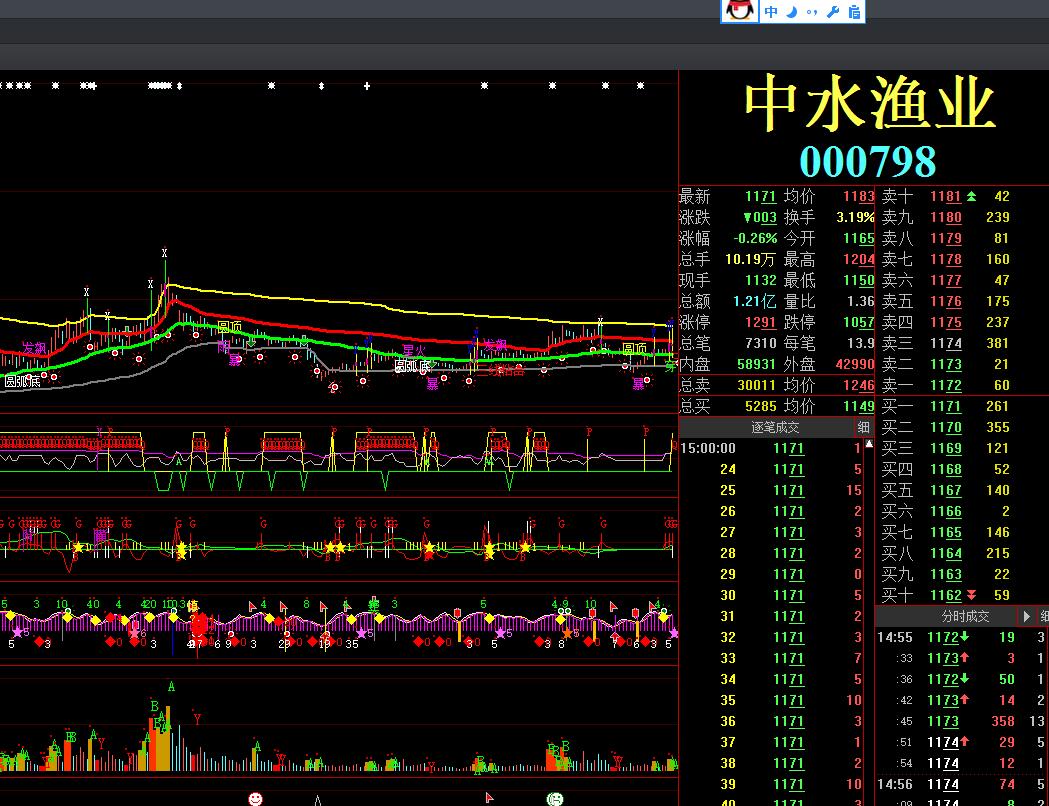Open 细 detail button next to 分时成交
This screenshot has width=1049, height=806.
click(1044, 616)
